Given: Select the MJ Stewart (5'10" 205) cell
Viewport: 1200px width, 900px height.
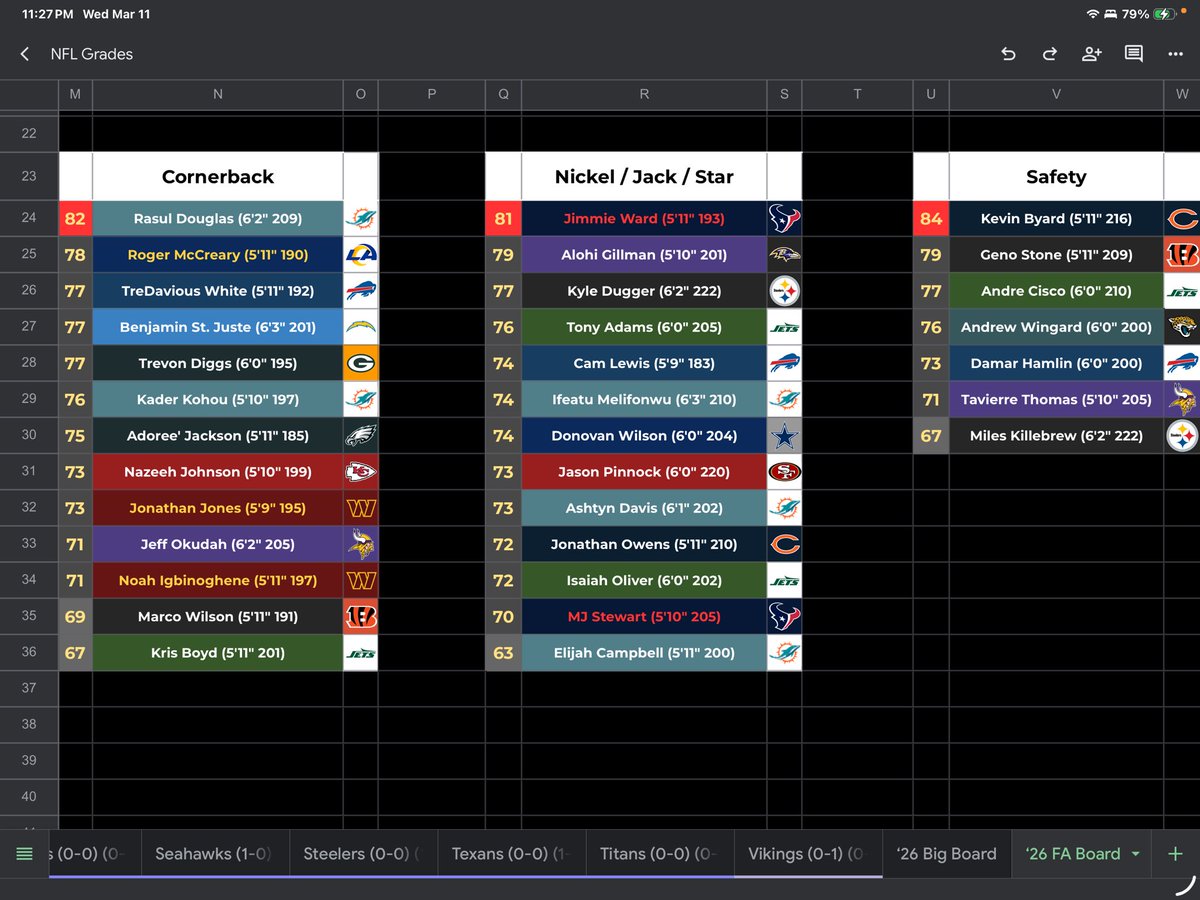Looking at the screenshot, I should click(x=644, y=616).
